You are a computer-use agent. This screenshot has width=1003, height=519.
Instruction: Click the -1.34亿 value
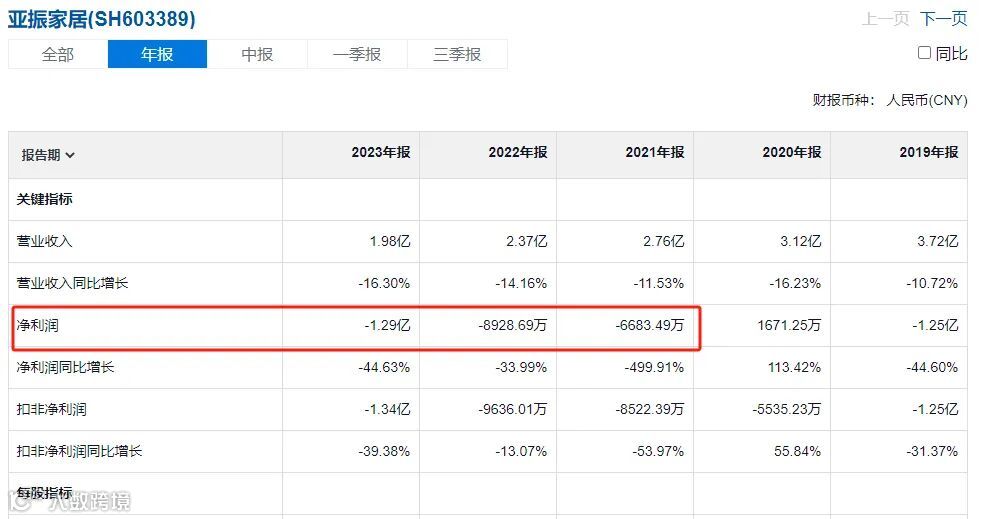387,409
